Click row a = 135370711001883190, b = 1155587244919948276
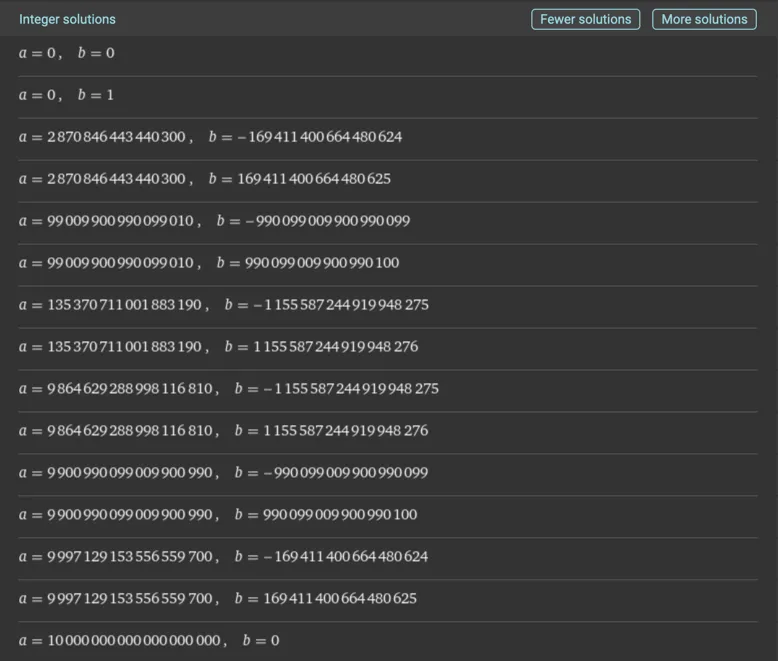The image size is (778, 661). 218,347
